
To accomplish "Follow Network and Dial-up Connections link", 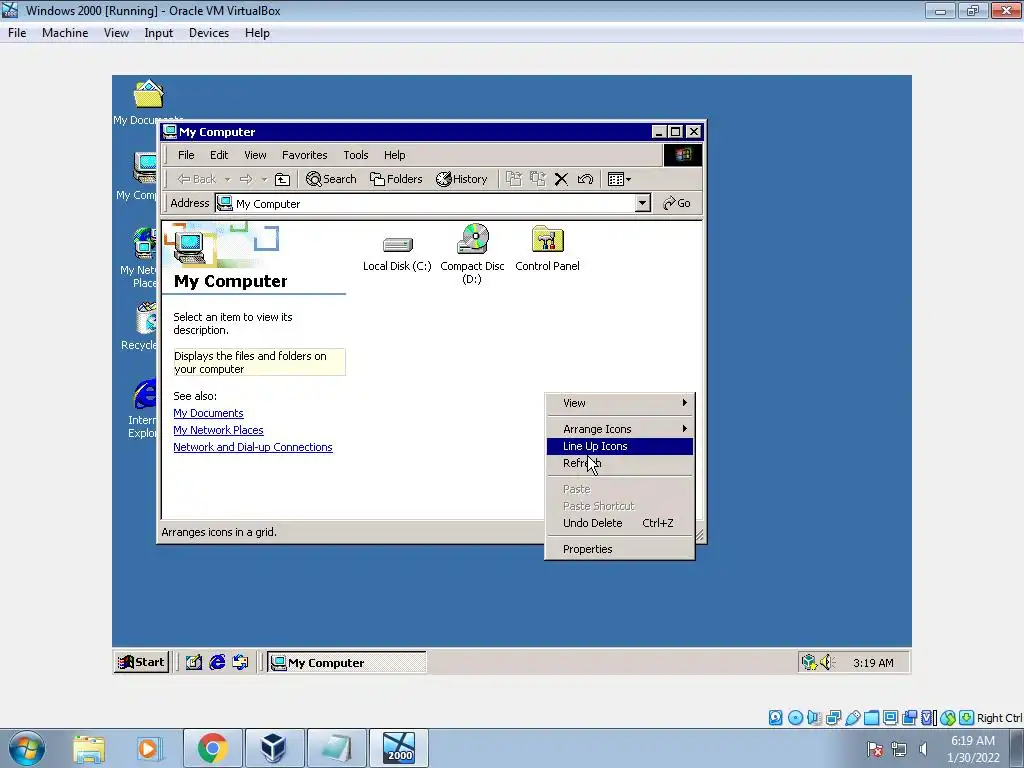I will coord(253,447).
